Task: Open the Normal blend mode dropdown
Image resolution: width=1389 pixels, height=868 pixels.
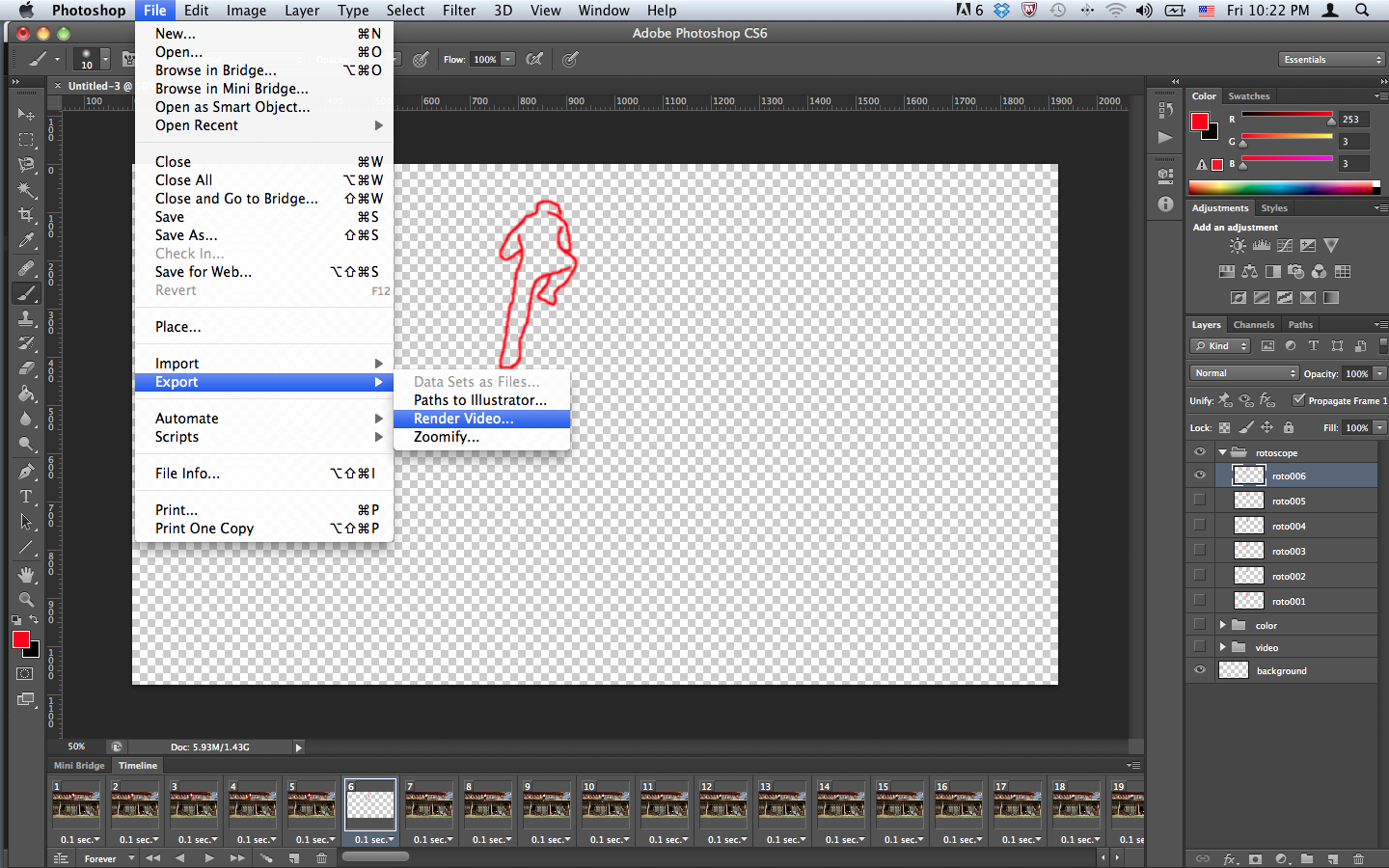Action: 1244,373
